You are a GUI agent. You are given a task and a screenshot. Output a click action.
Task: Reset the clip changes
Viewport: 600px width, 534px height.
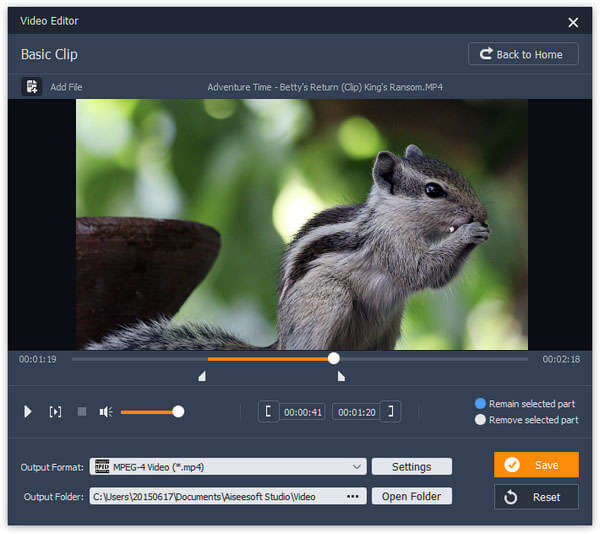536,497
